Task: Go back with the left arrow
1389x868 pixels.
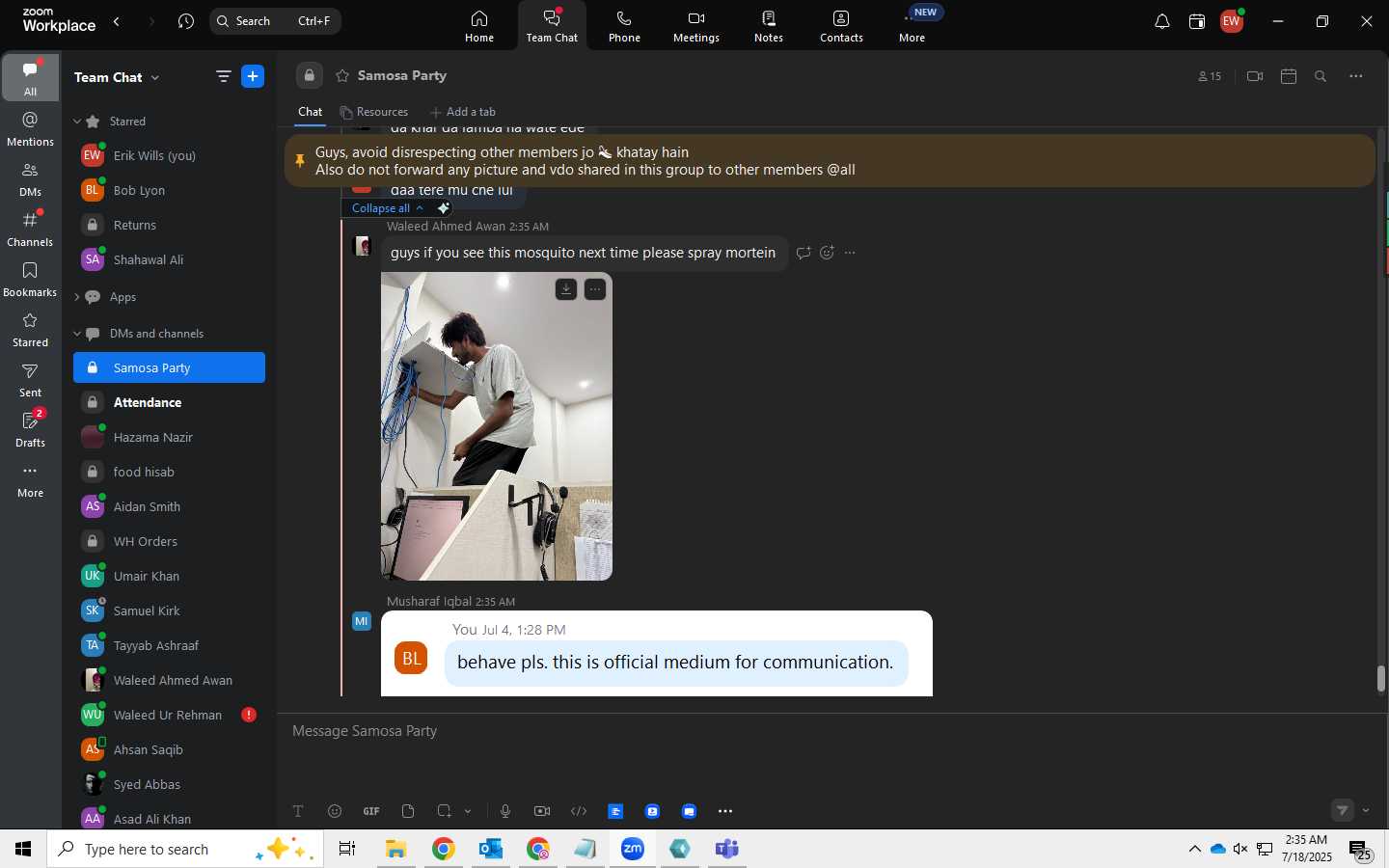Action: click(x=117, y=21)
